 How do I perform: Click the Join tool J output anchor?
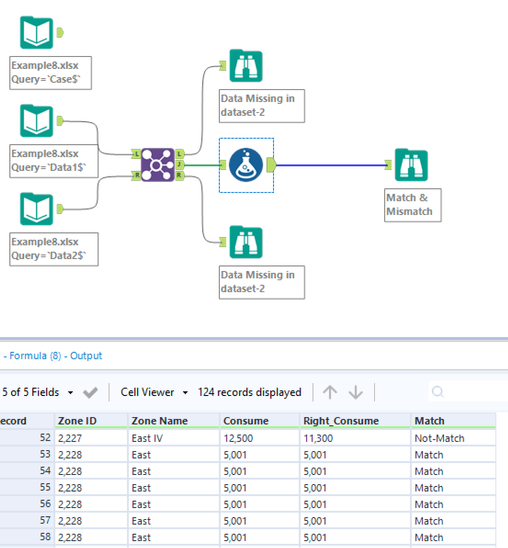[179, 165]
